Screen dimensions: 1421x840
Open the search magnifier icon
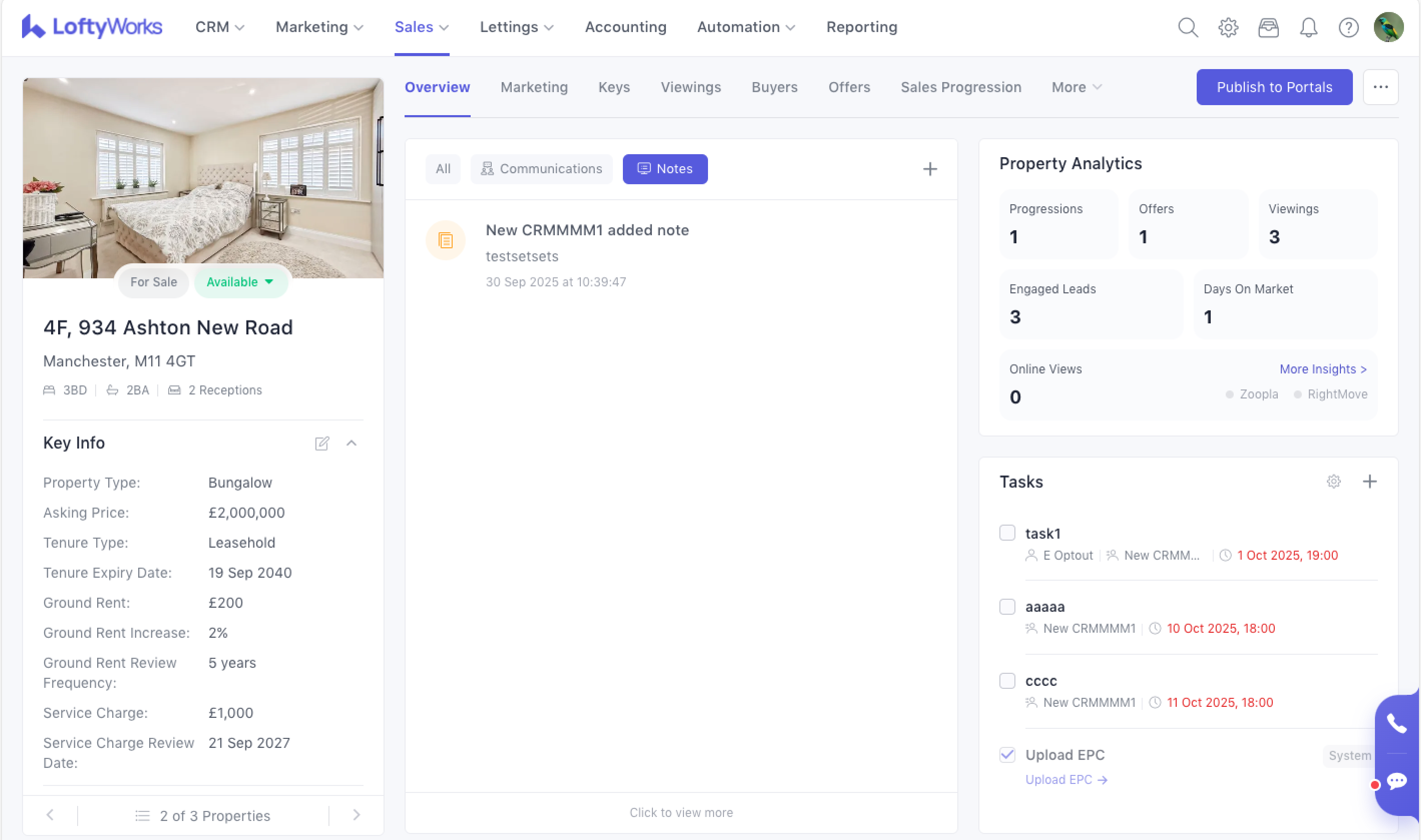(1188, 27)
